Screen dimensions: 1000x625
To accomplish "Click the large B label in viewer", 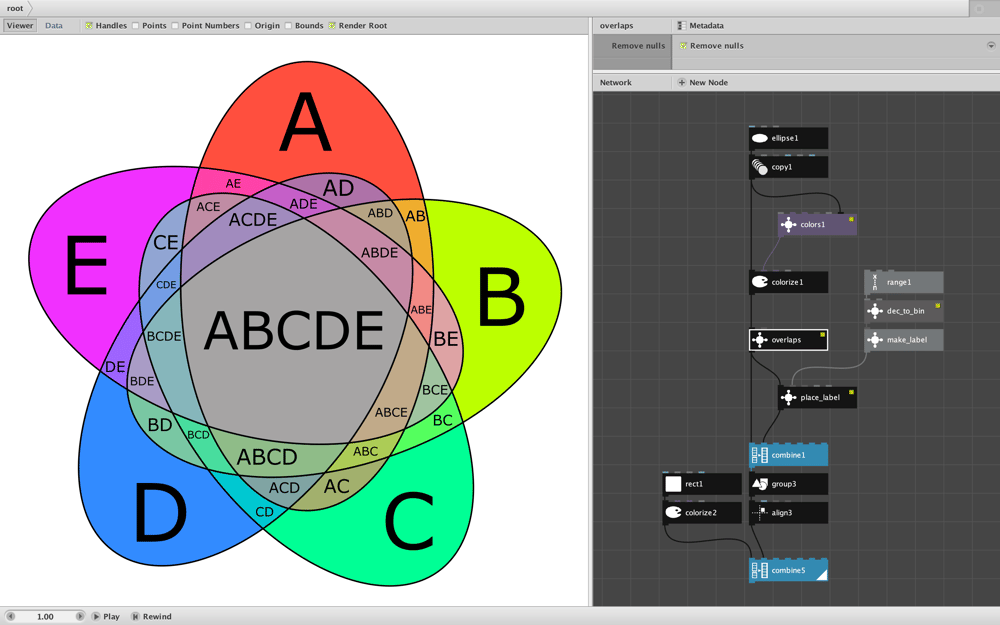I will 502,297.
